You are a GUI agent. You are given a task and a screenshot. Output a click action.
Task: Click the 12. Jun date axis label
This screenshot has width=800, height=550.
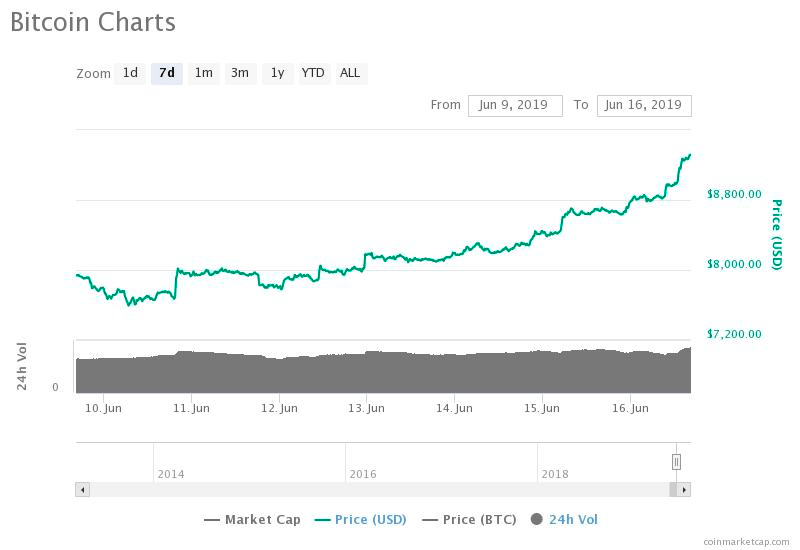click(279, 408)
